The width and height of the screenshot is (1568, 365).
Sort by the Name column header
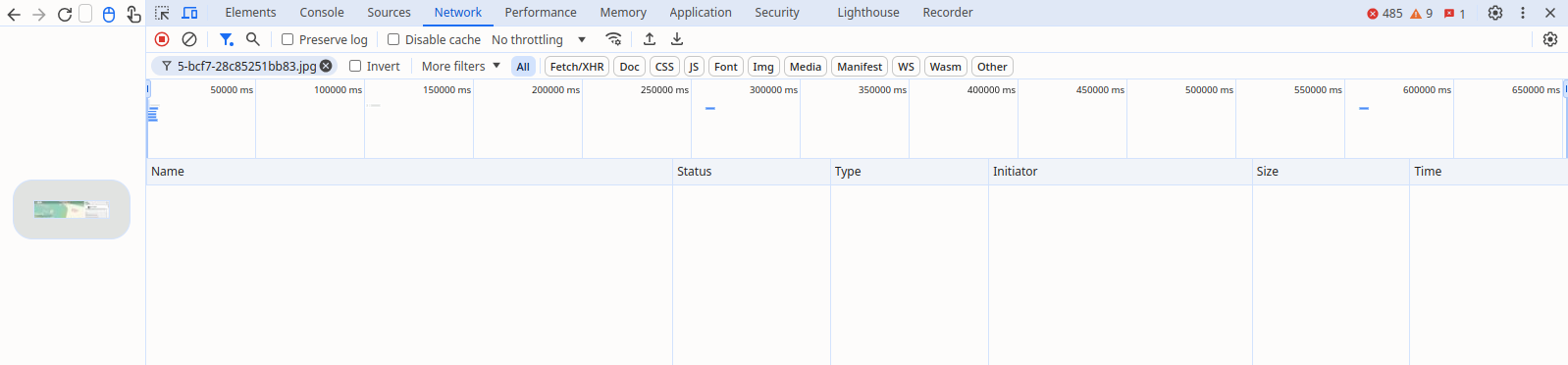coord(409,172)
